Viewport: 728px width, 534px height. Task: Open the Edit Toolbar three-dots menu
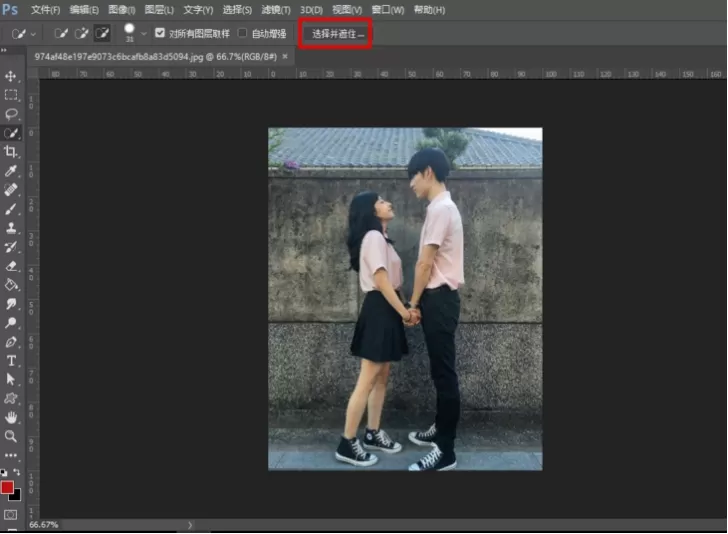[11, 456]
